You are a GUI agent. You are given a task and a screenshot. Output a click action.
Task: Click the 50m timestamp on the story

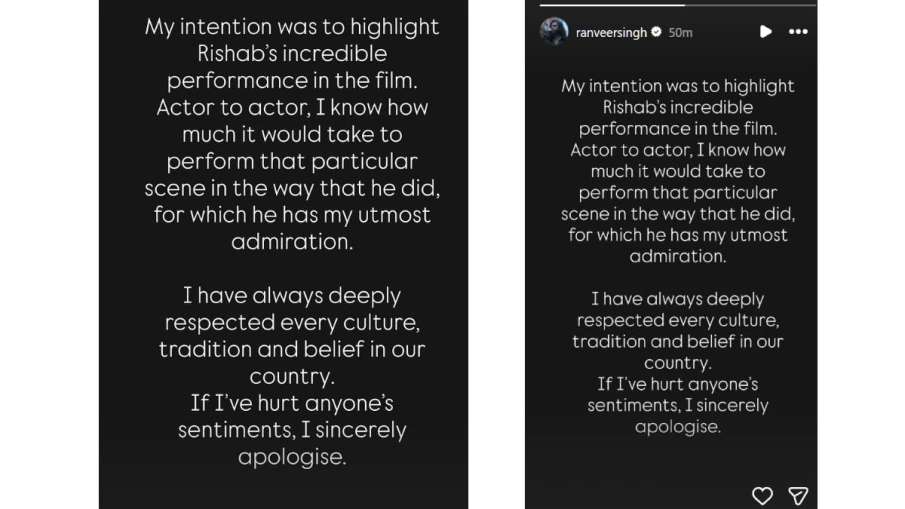coord(681,32)
